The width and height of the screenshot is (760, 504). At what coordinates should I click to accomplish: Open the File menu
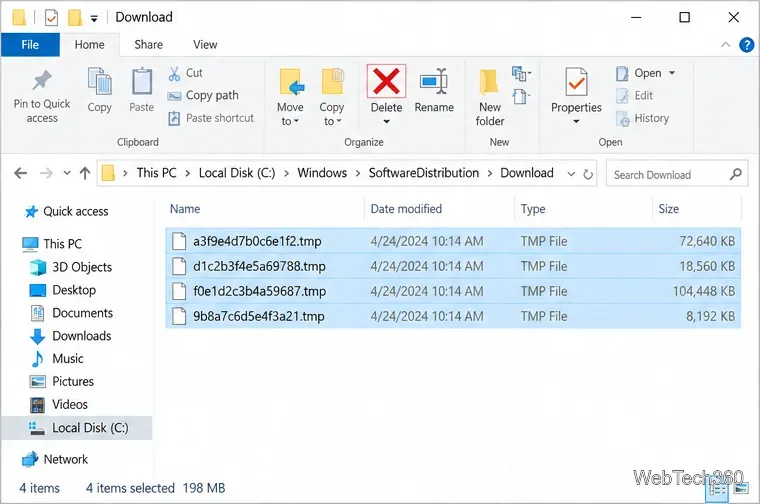30,45
